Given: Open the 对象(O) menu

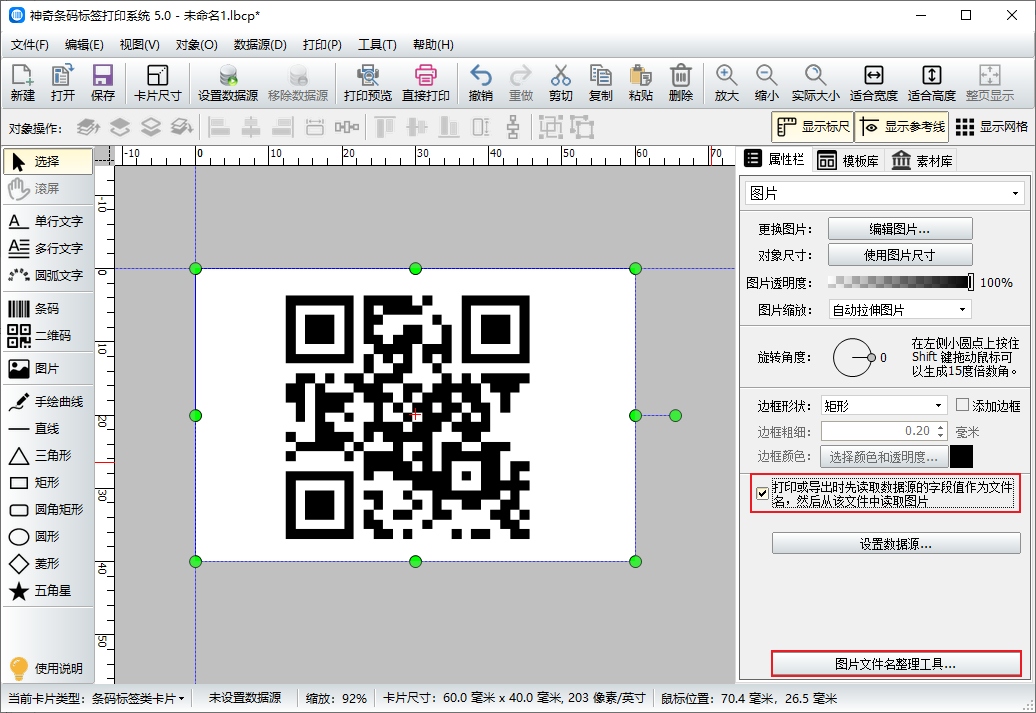Looking at the screenshot, I should [196, 45].
